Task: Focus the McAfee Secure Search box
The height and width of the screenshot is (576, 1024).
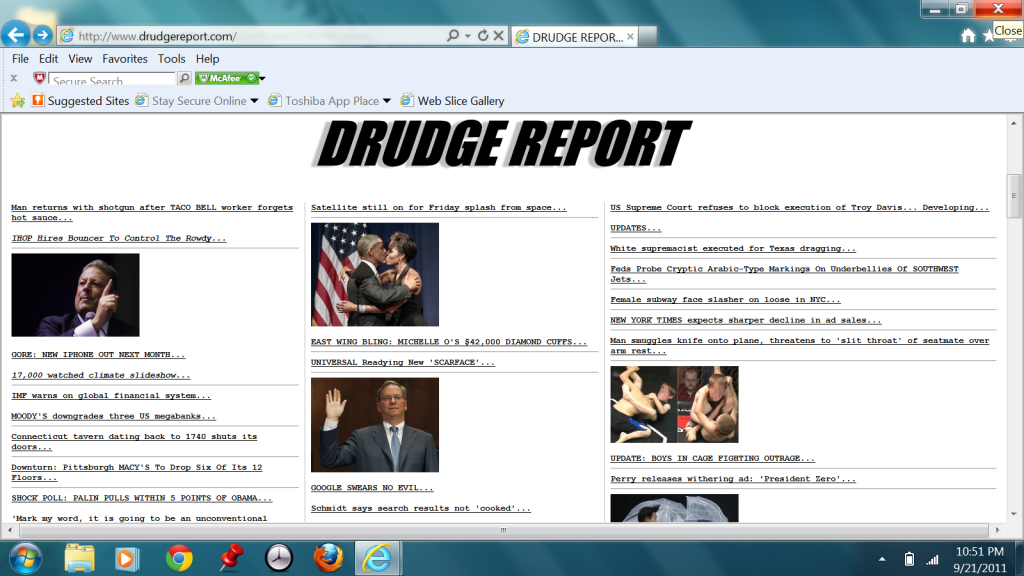Action: point(112,79)
